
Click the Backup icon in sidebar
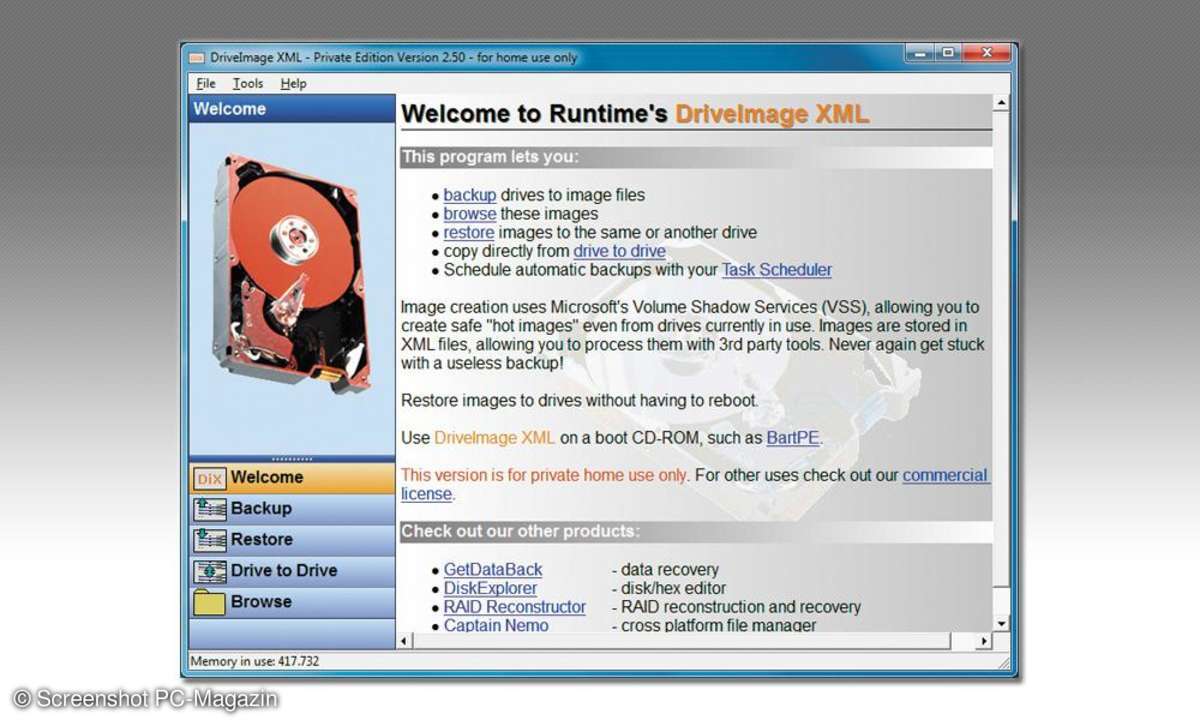point(209,509)
